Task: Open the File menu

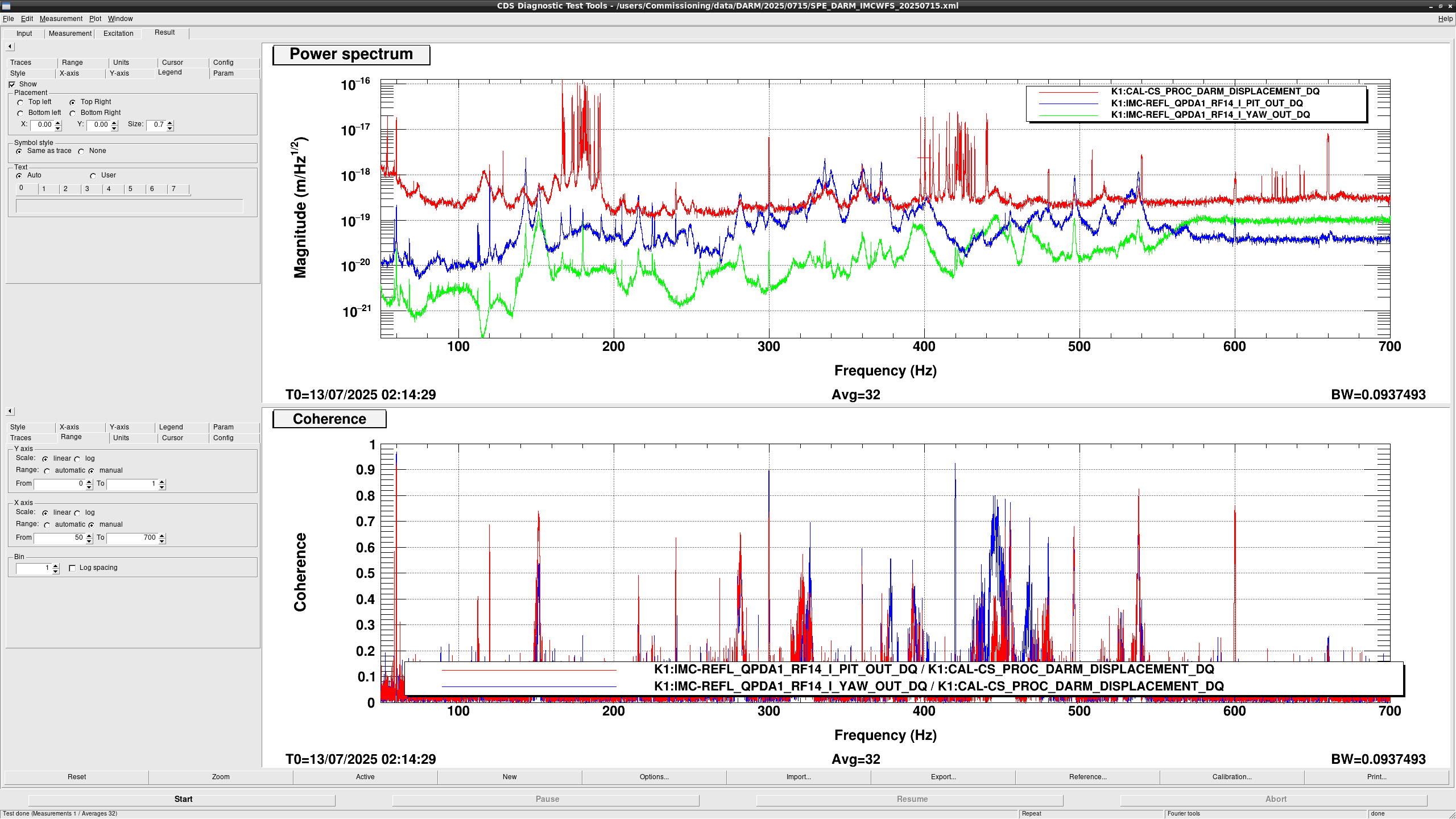Action: pos(8,19)
